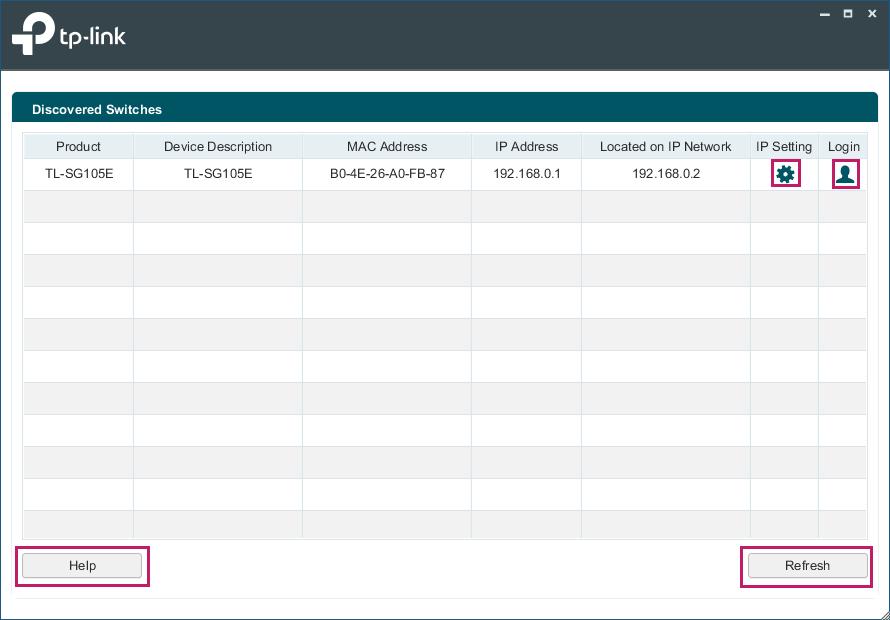Viewport: 890px width, 620px height.
Task: Select the TL-SG105E product cell
Action: tap(79, 174)
